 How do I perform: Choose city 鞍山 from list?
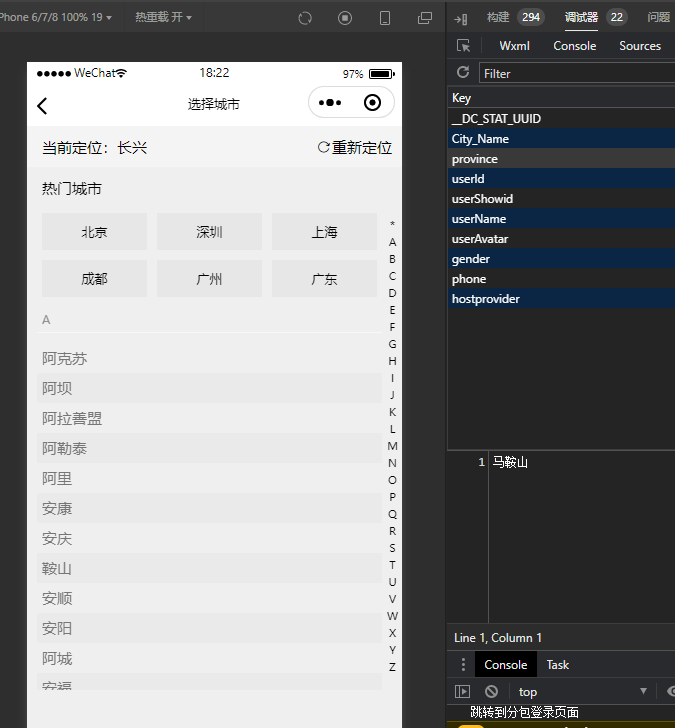point(209,568)
